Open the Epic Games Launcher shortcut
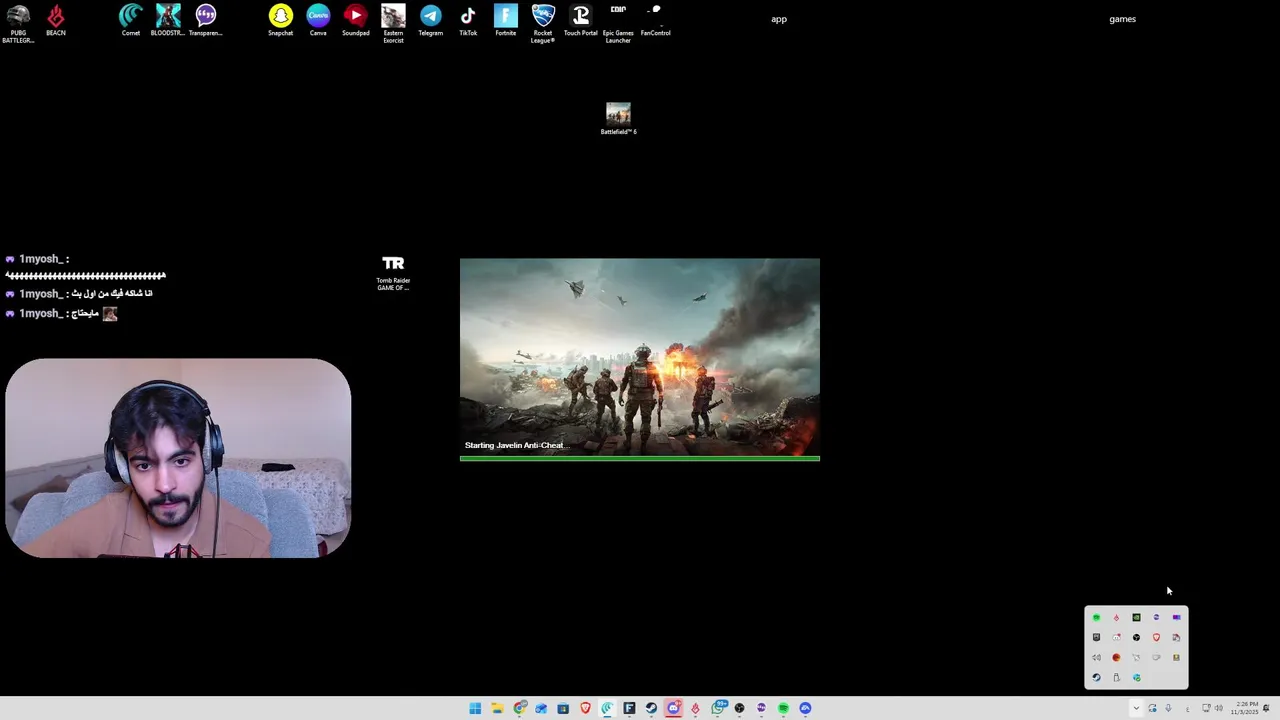The image size is (1280, 720). [x=618, y=24]
